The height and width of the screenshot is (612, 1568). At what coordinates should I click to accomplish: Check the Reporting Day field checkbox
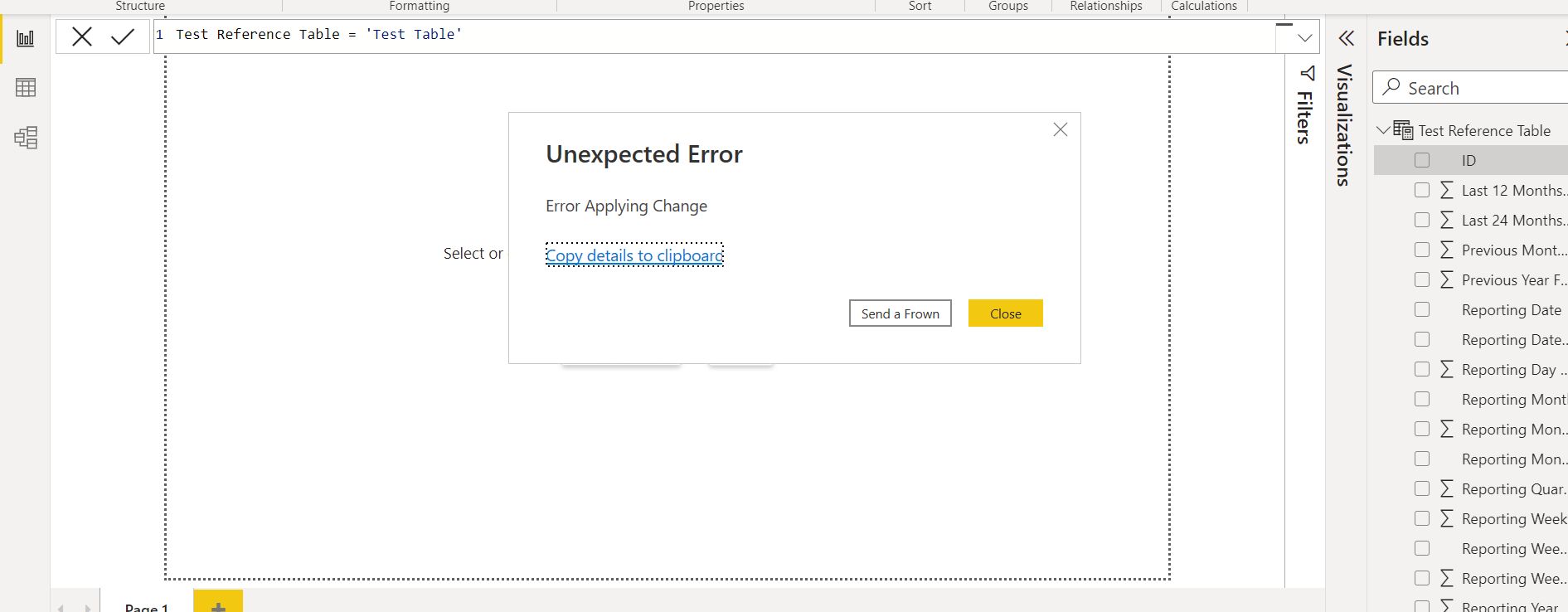tap(1422, 369)
